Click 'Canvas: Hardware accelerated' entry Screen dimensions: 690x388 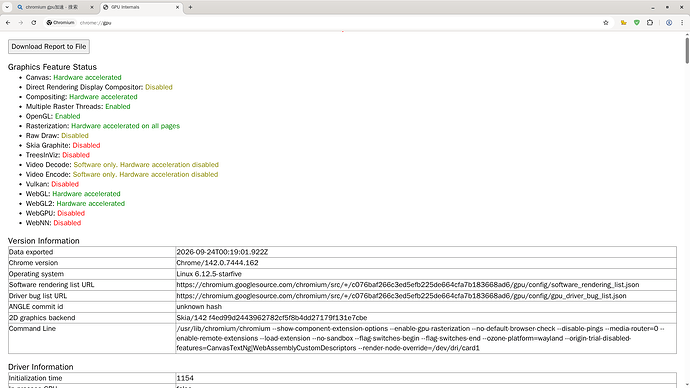point(73,77)
